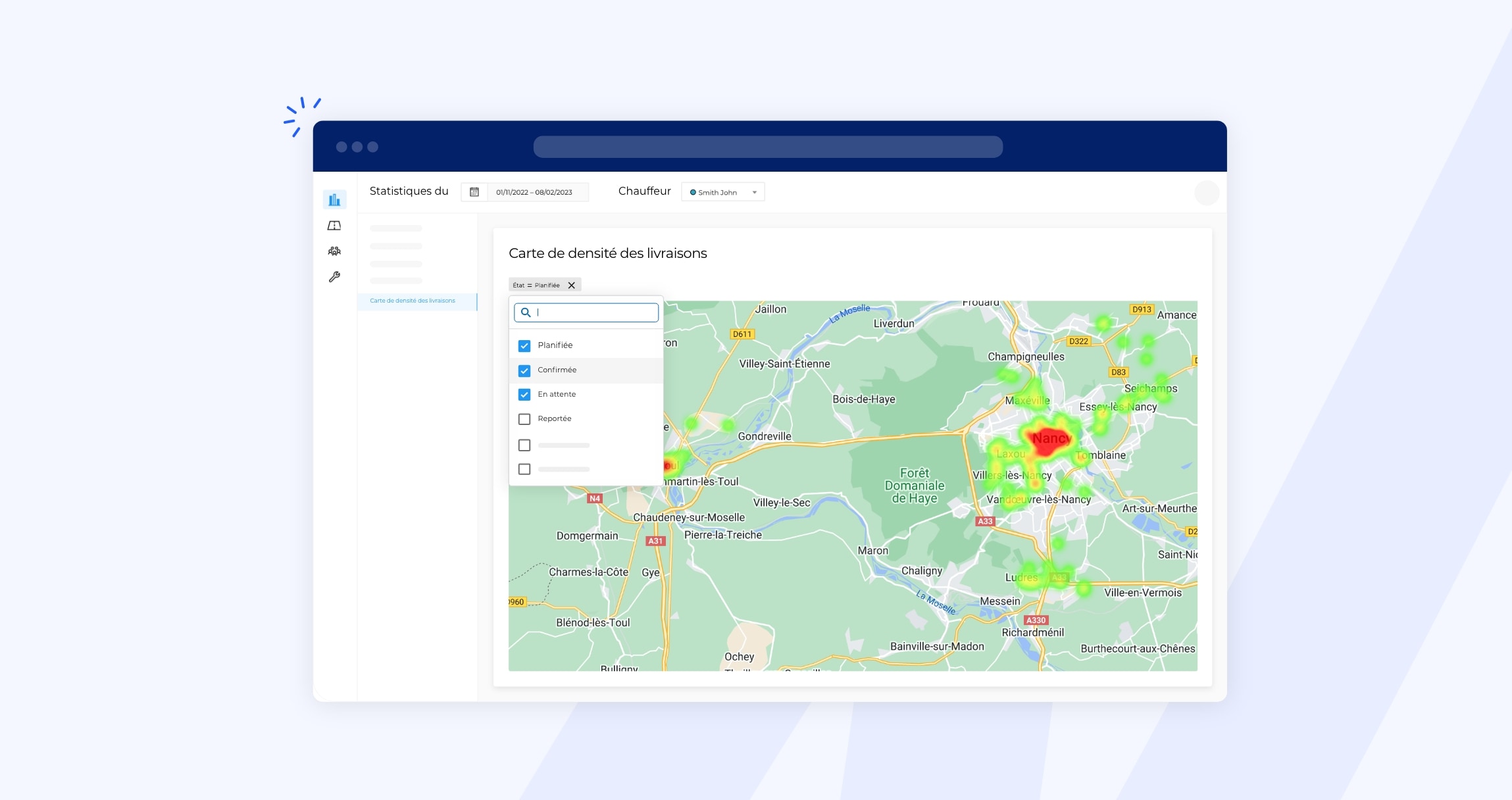Focus the filter search text box

pos(586,312)
